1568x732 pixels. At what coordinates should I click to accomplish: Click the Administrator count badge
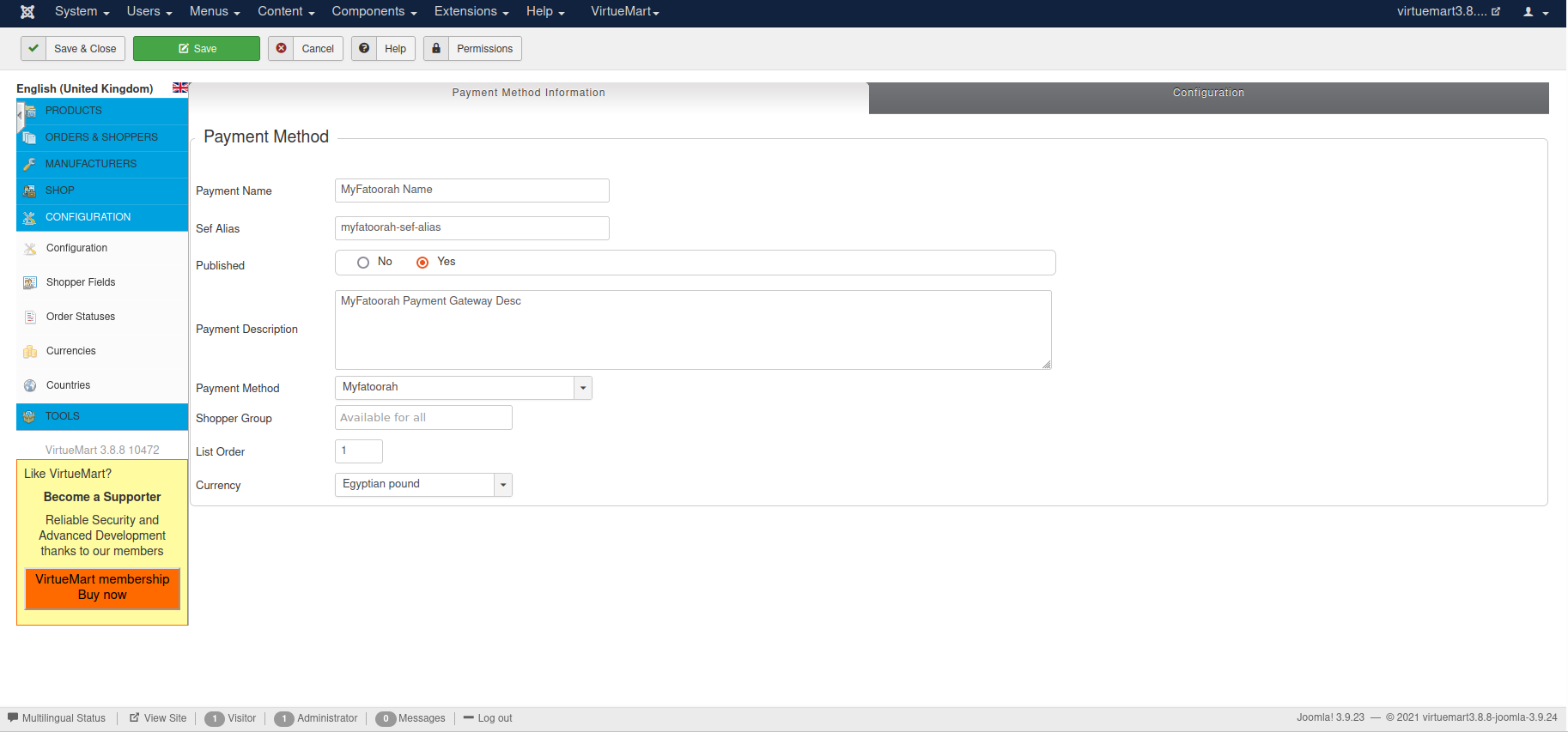(284, 719)
